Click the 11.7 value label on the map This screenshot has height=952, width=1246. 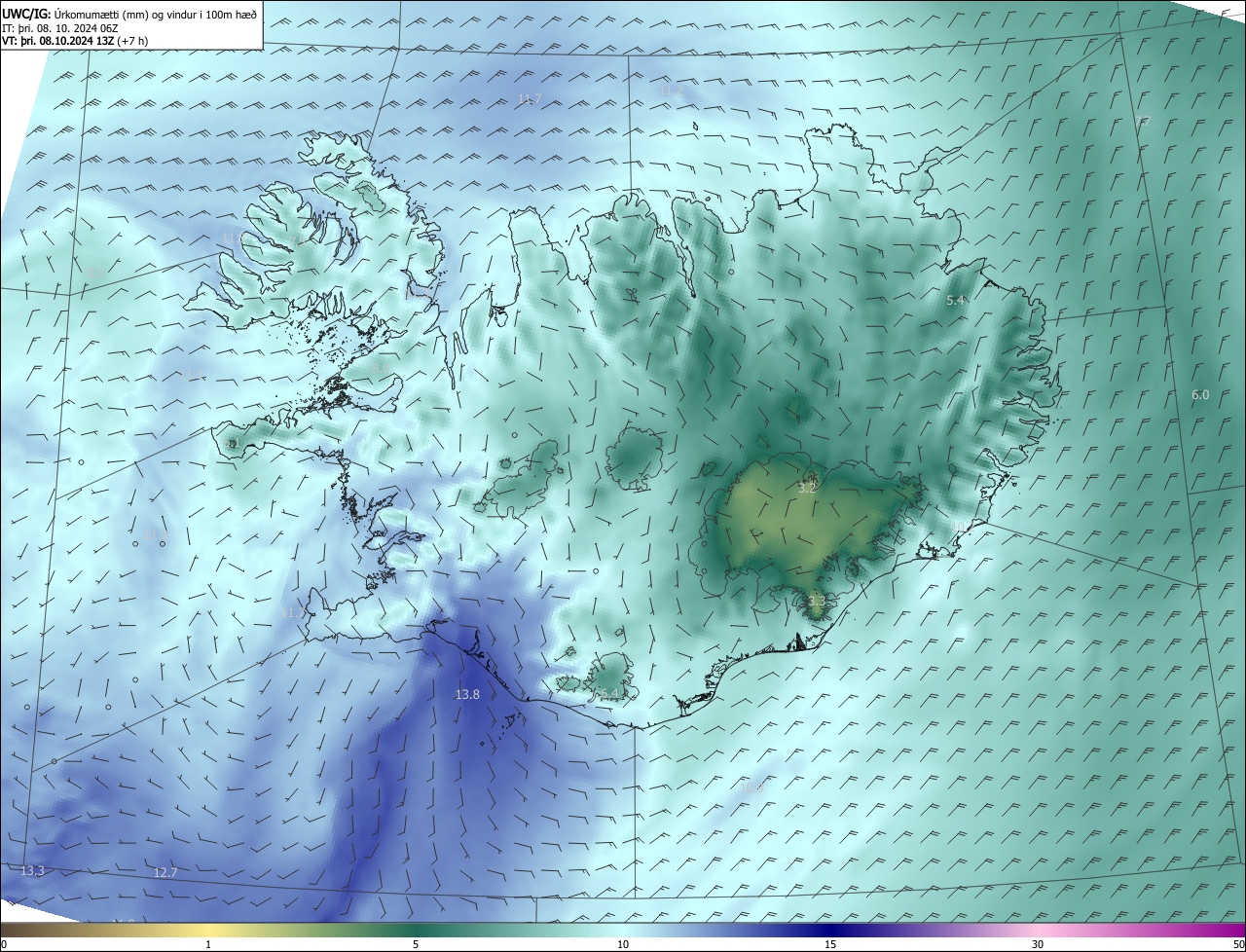click(x=530, y=99)
